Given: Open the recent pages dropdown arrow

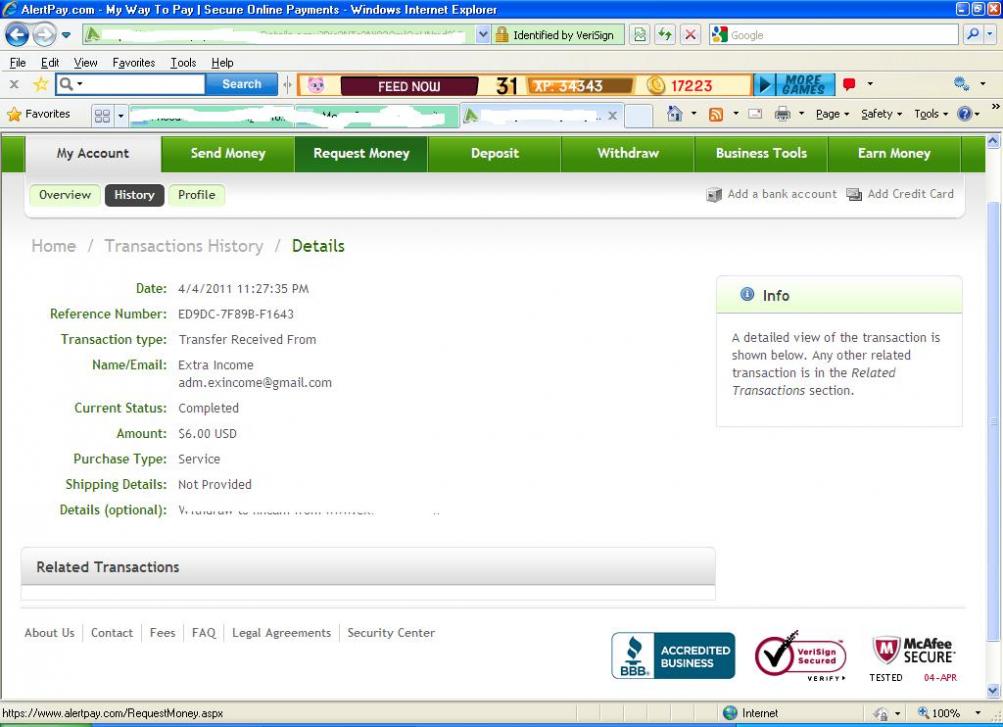Looking at the screenshot, I should point(66,35).
